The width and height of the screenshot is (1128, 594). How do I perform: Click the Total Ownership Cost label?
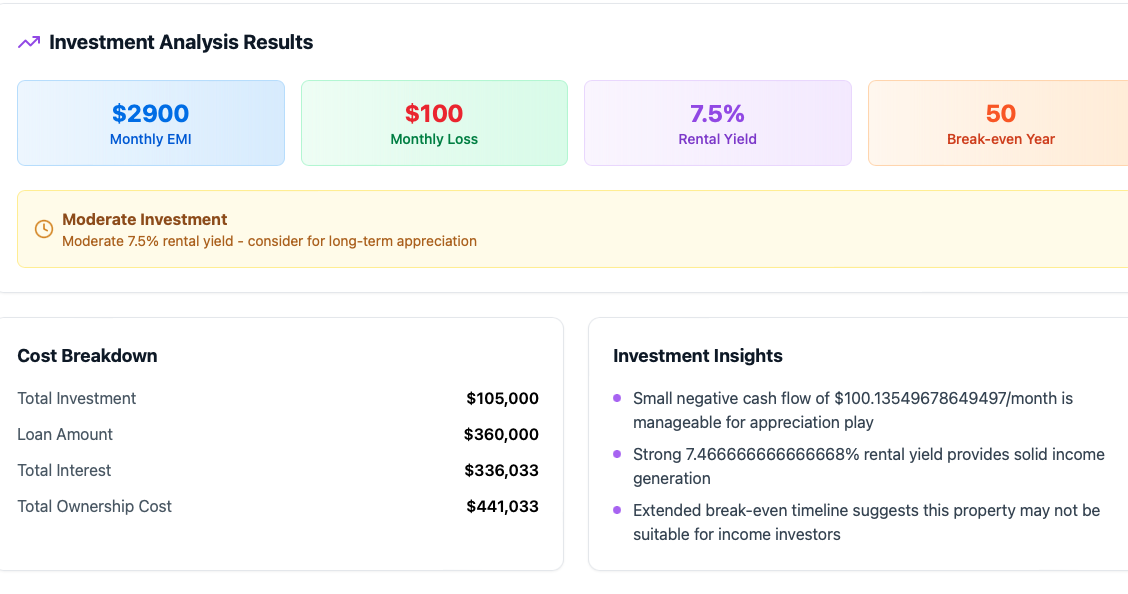click(95, 506)
